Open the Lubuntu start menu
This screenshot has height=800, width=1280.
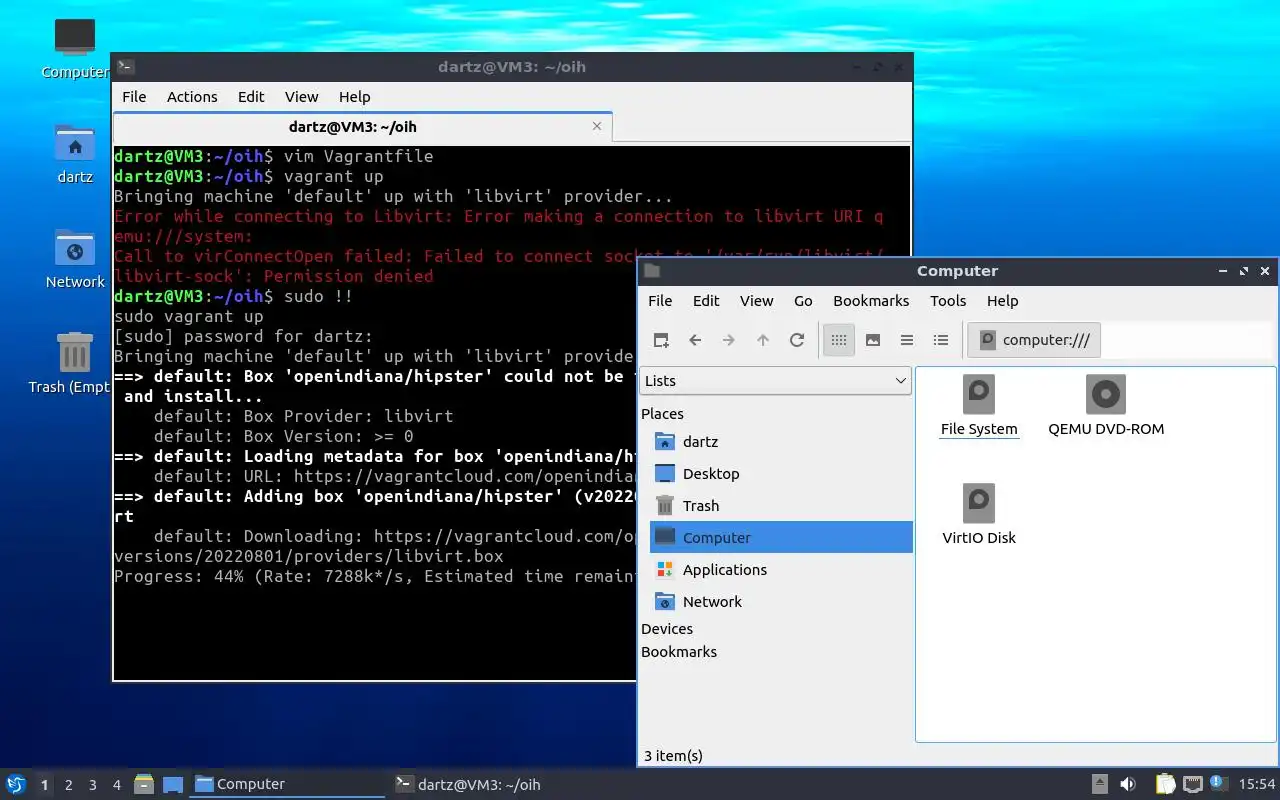point(16,784)
